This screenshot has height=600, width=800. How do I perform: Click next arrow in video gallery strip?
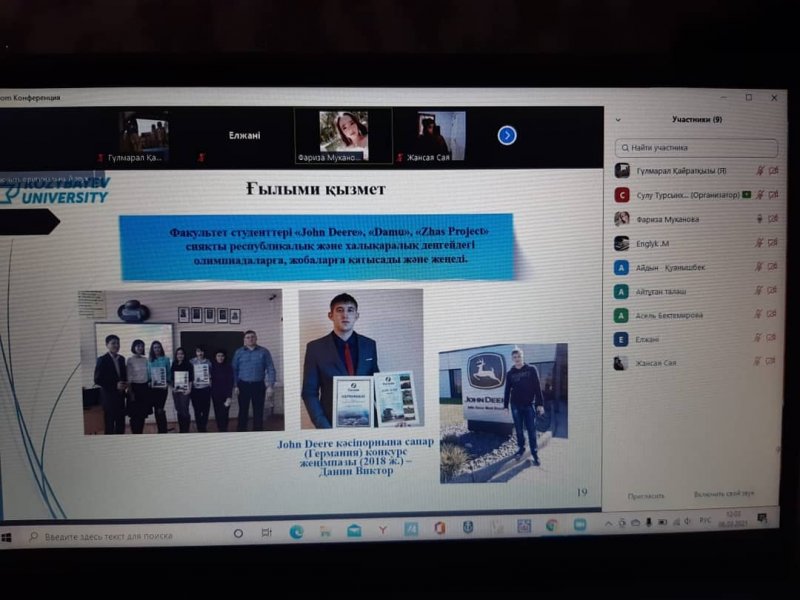pos(507,135)
